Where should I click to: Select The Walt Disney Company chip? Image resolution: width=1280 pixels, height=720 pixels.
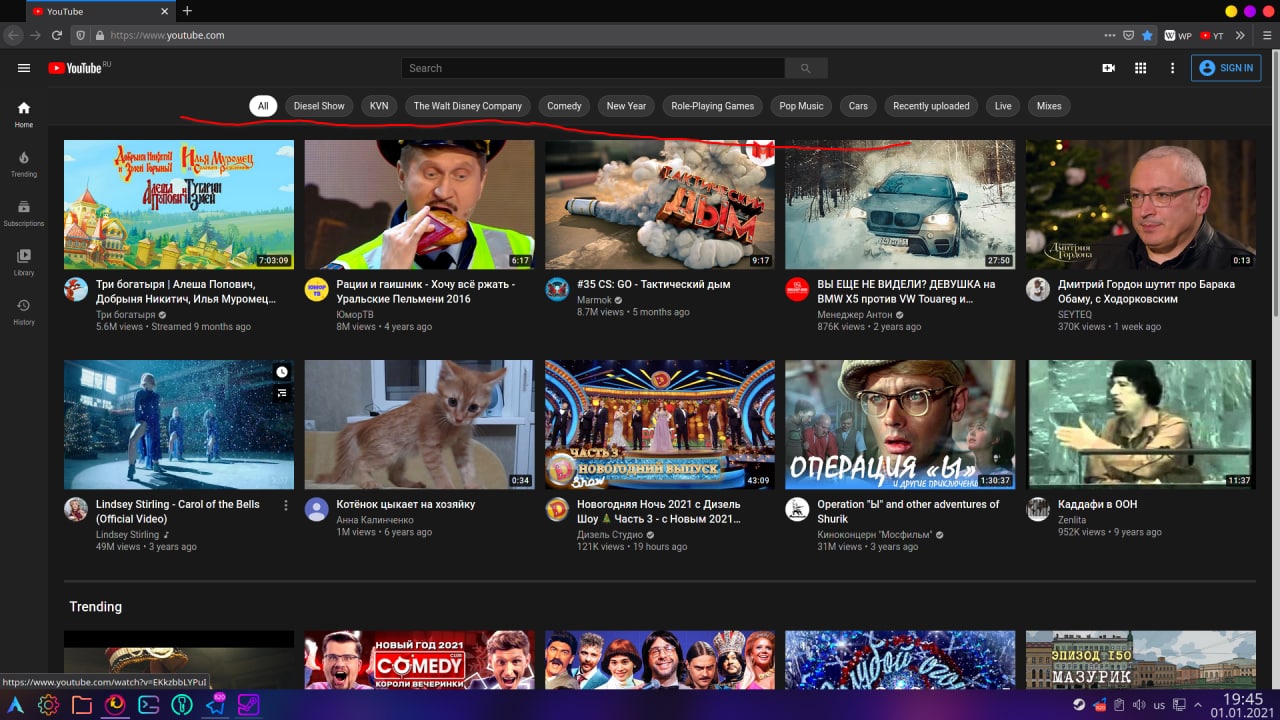468,106
